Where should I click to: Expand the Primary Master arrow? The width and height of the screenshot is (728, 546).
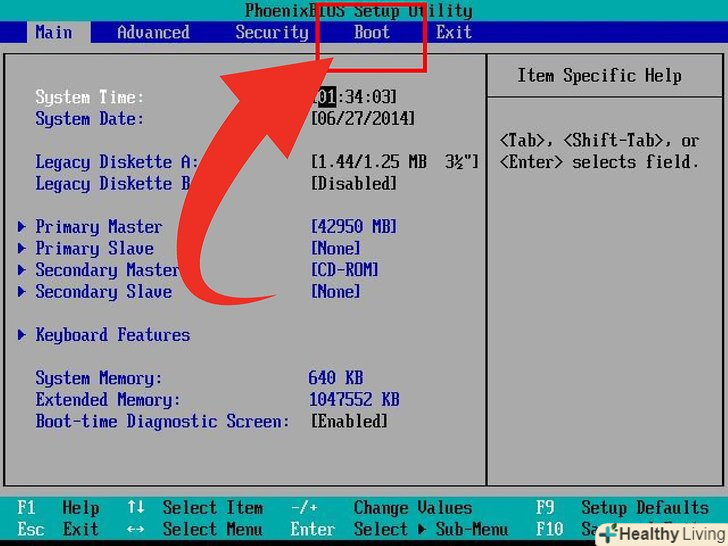[x=21, y=227]
